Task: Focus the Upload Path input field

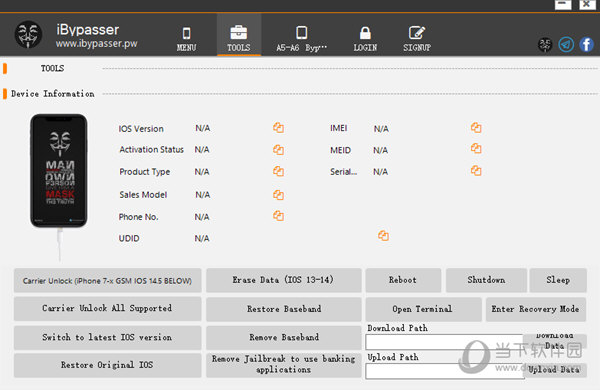Action: (445, 371)
